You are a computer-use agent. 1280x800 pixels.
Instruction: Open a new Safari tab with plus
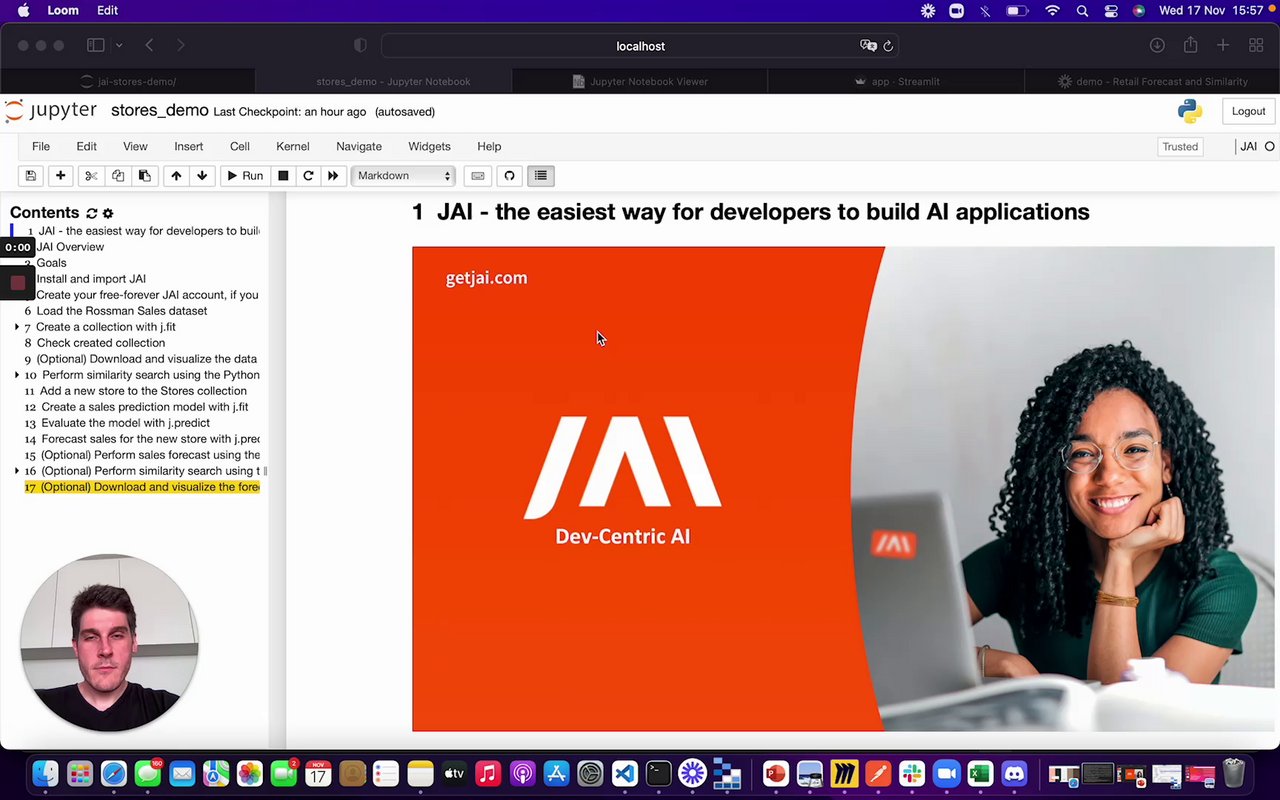pos(1223,45)
